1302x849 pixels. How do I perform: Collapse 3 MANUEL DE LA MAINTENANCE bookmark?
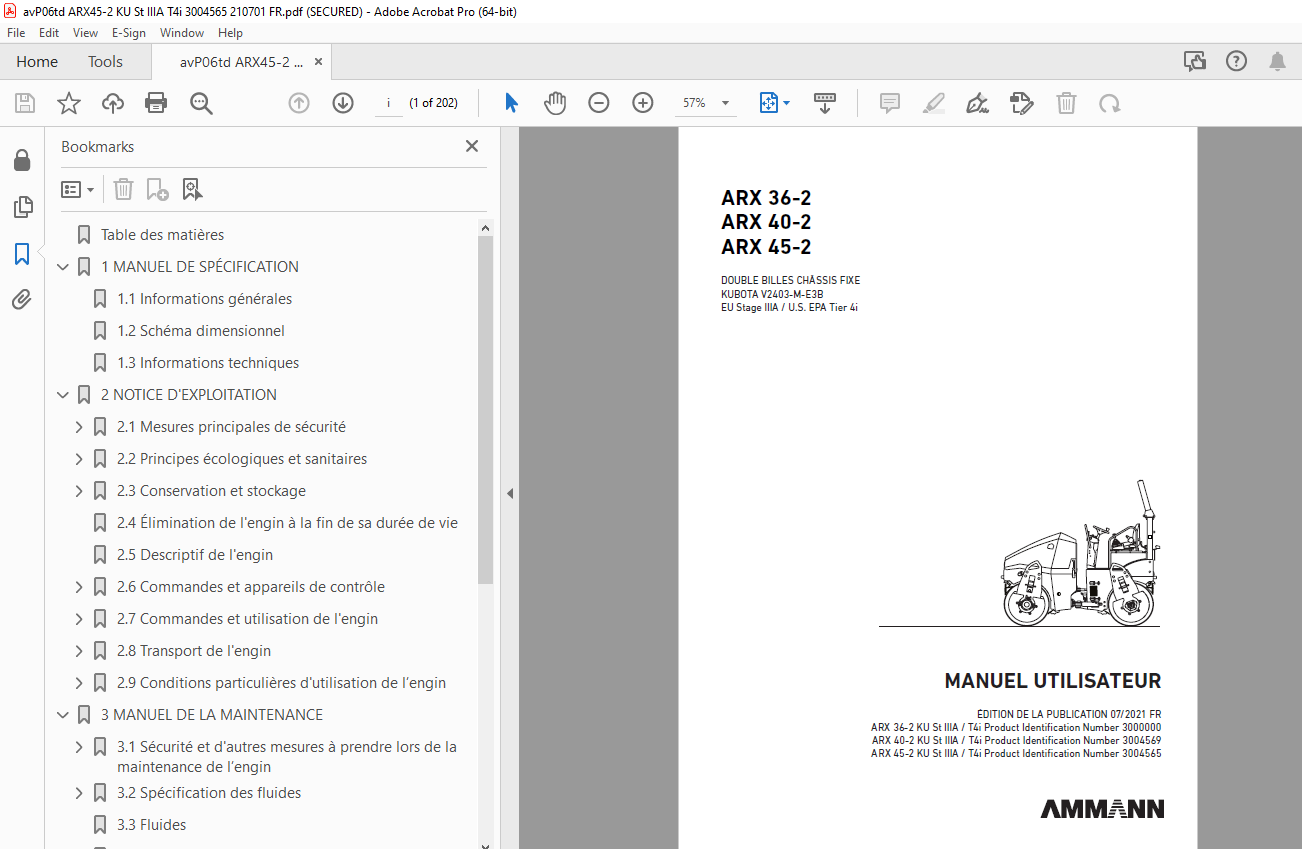point(64,715)
